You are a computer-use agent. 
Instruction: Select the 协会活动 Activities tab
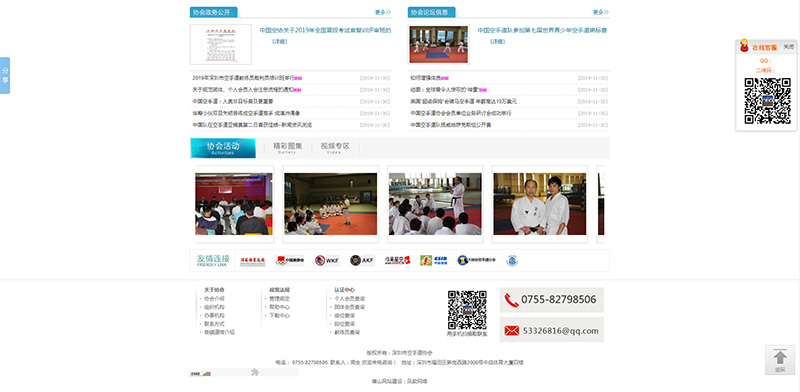coord(223,148)
